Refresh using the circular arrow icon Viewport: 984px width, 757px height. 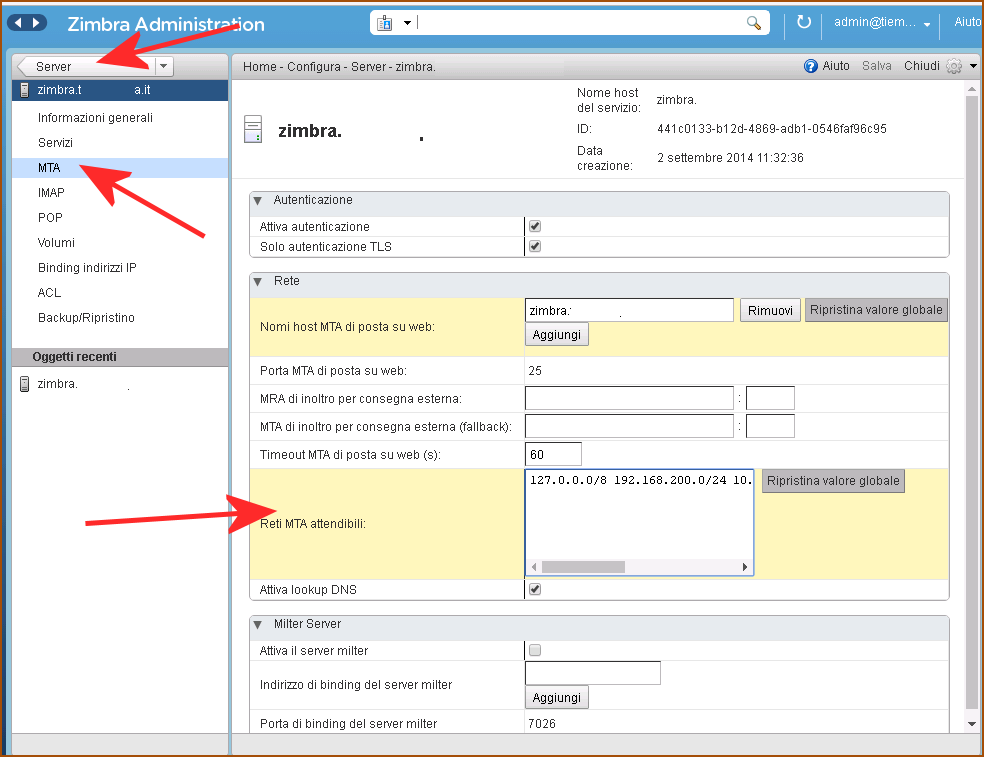(803, 23)
